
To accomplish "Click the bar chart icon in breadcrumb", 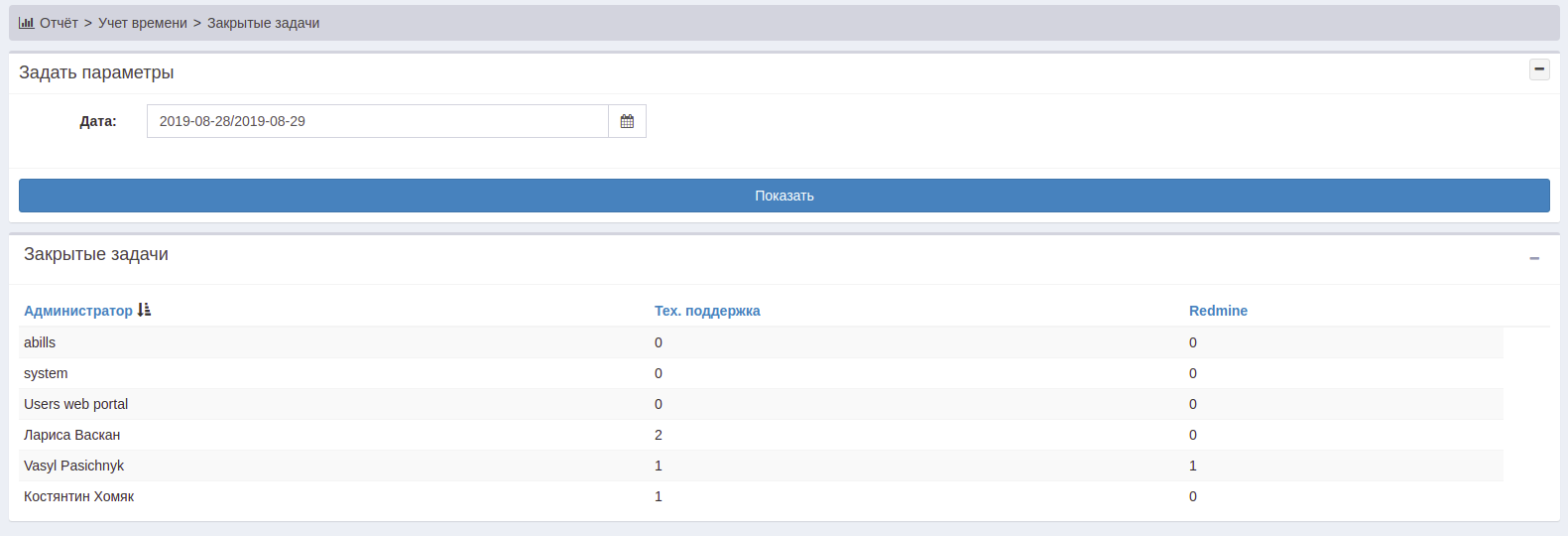I will (26, 23).
